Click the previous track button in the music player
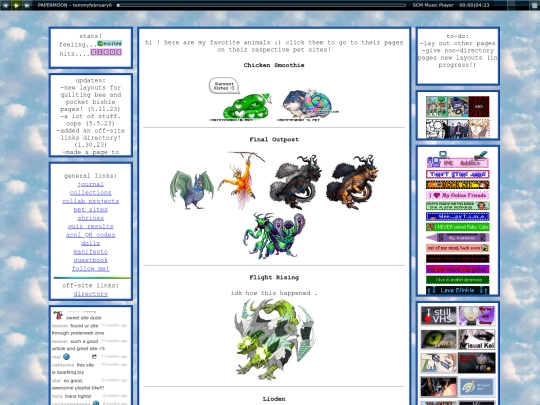 click(6, 5)
